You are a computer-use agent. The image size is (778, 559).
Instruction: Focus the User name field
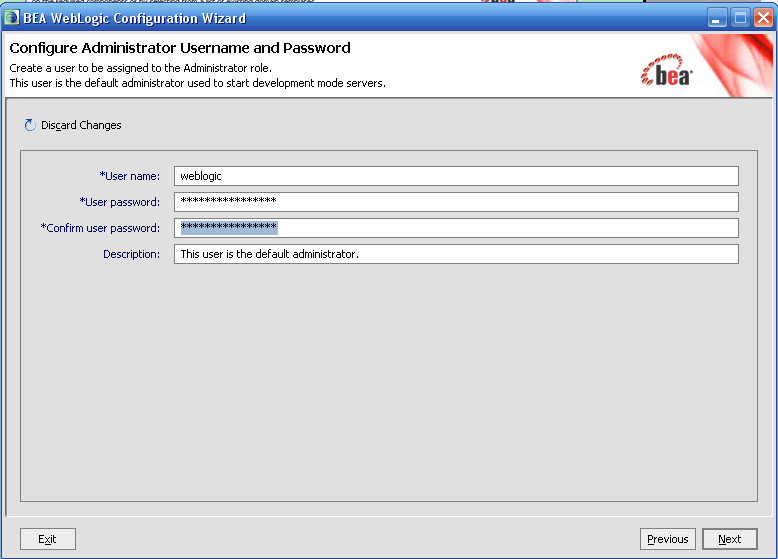tap(456, 176)
